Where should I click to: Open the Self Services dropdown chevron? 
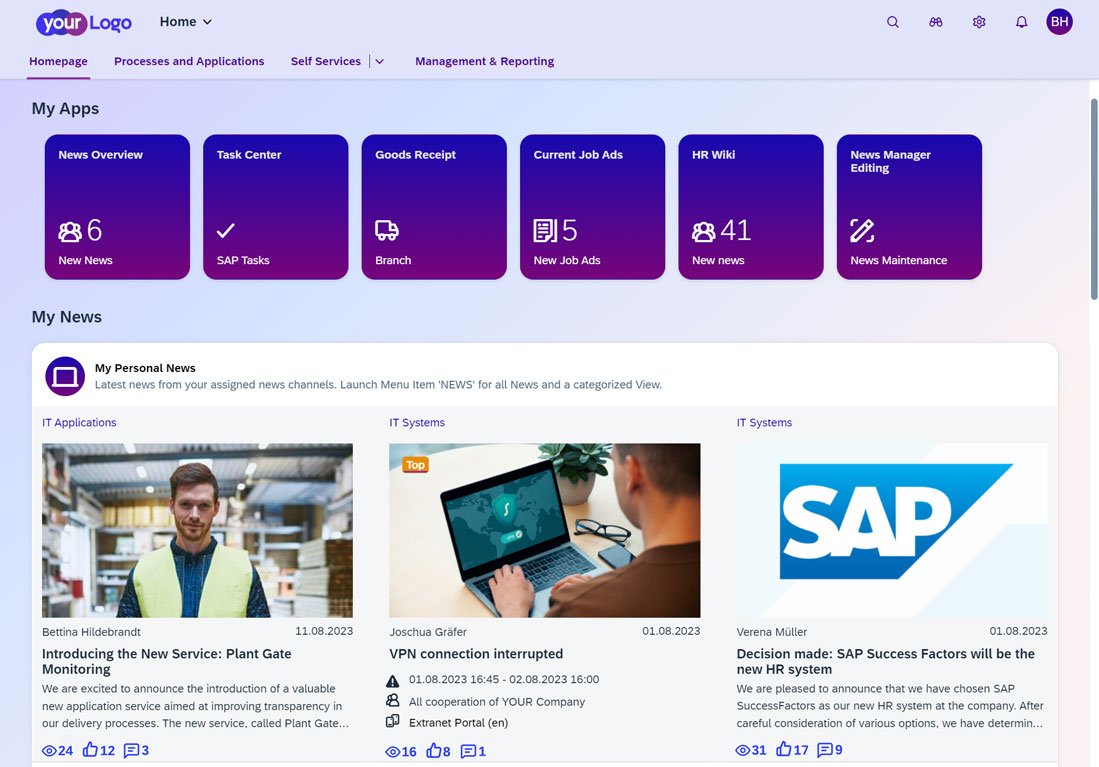coord(379,61)
